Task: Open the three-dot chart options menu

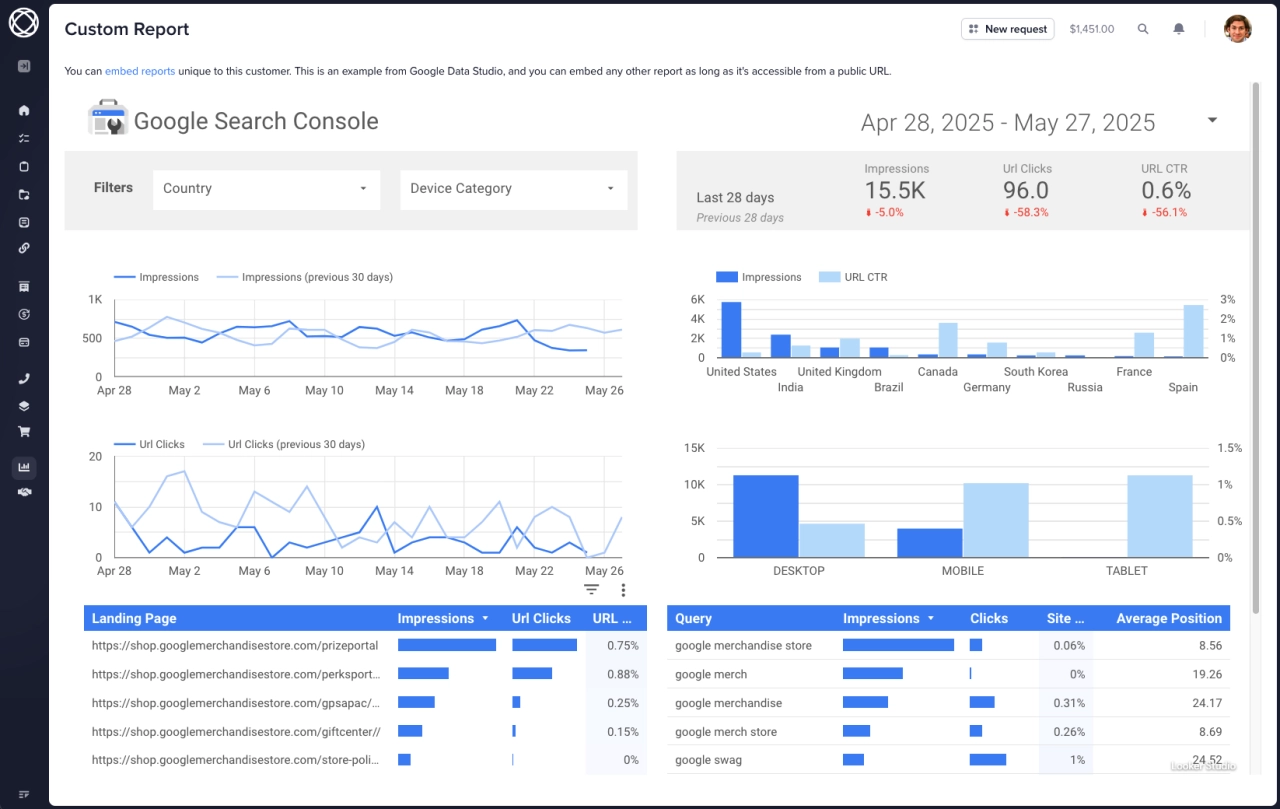Action: coord(623,590)
